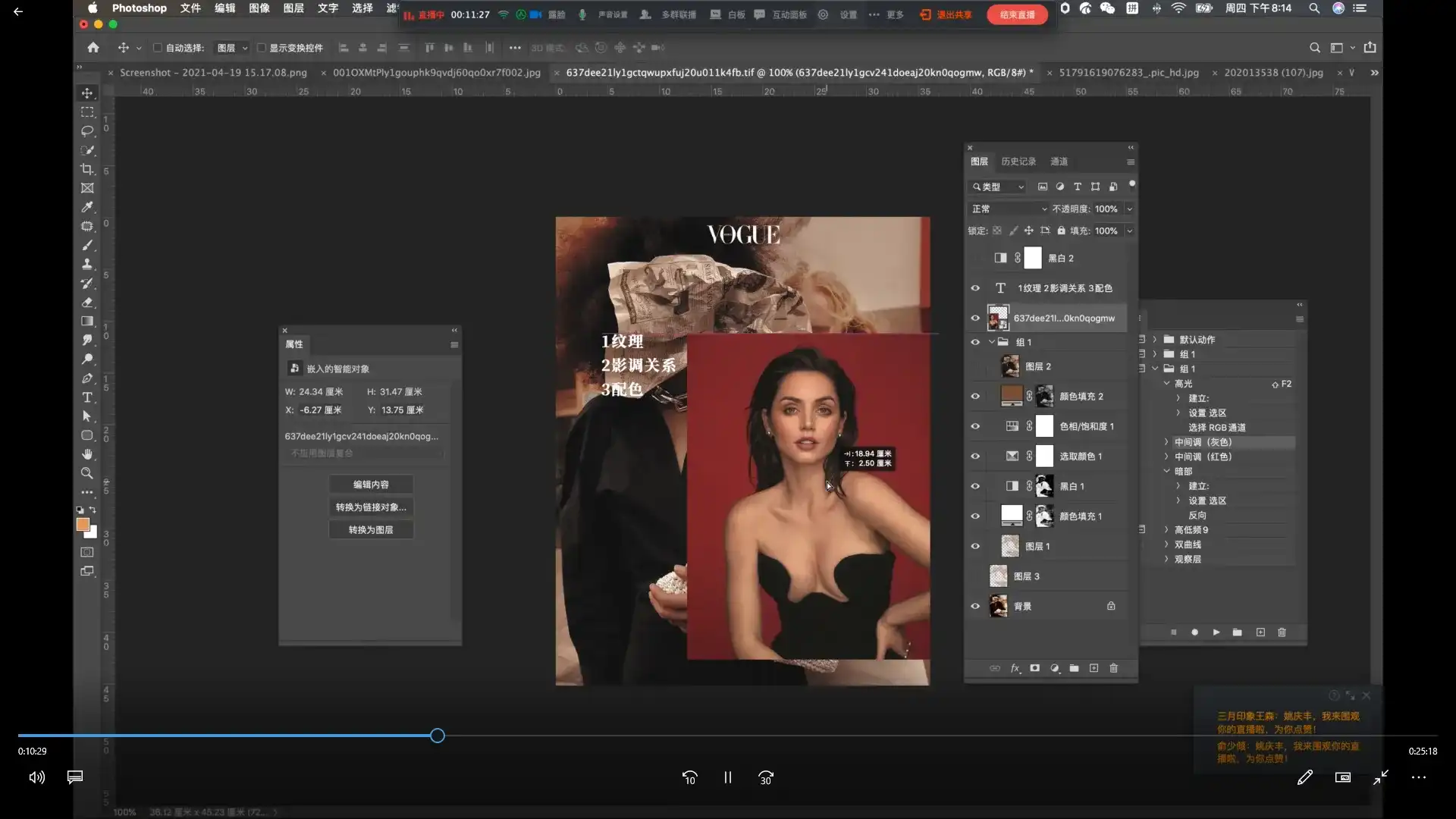The width and height of the screenshot is (1456, 819).
Task: Click the play action button
Action: pos(1216,632)
